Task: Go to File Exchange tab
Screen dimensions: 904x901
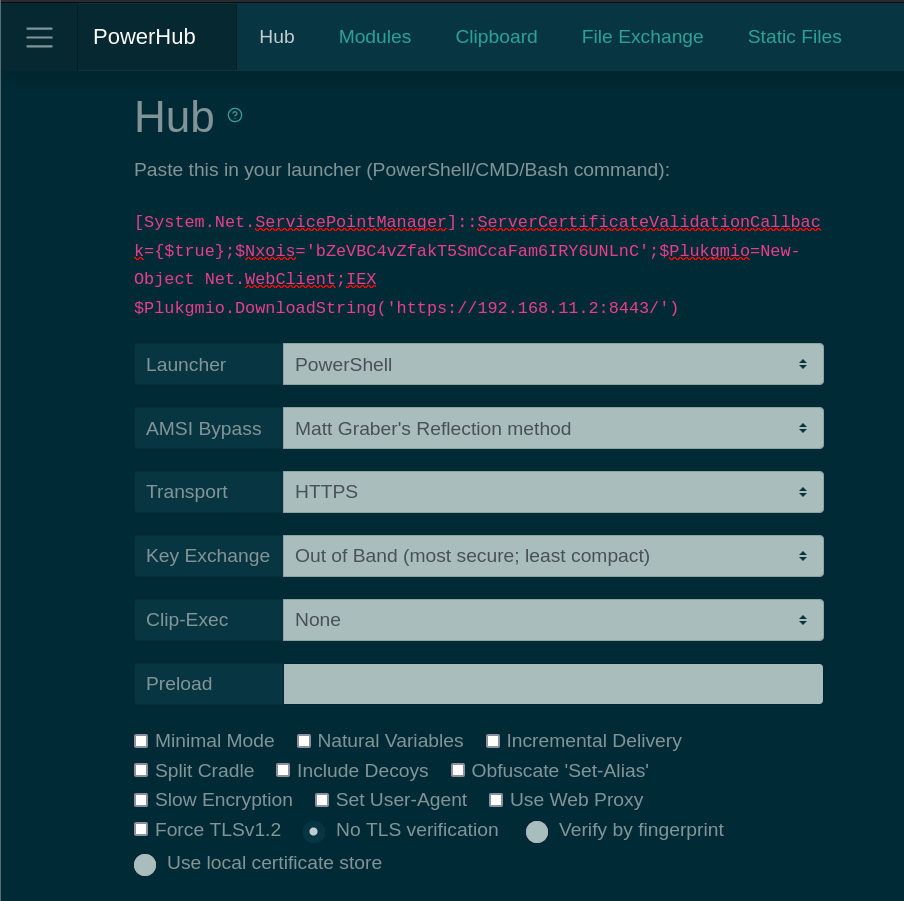Action: coord(642,37)
